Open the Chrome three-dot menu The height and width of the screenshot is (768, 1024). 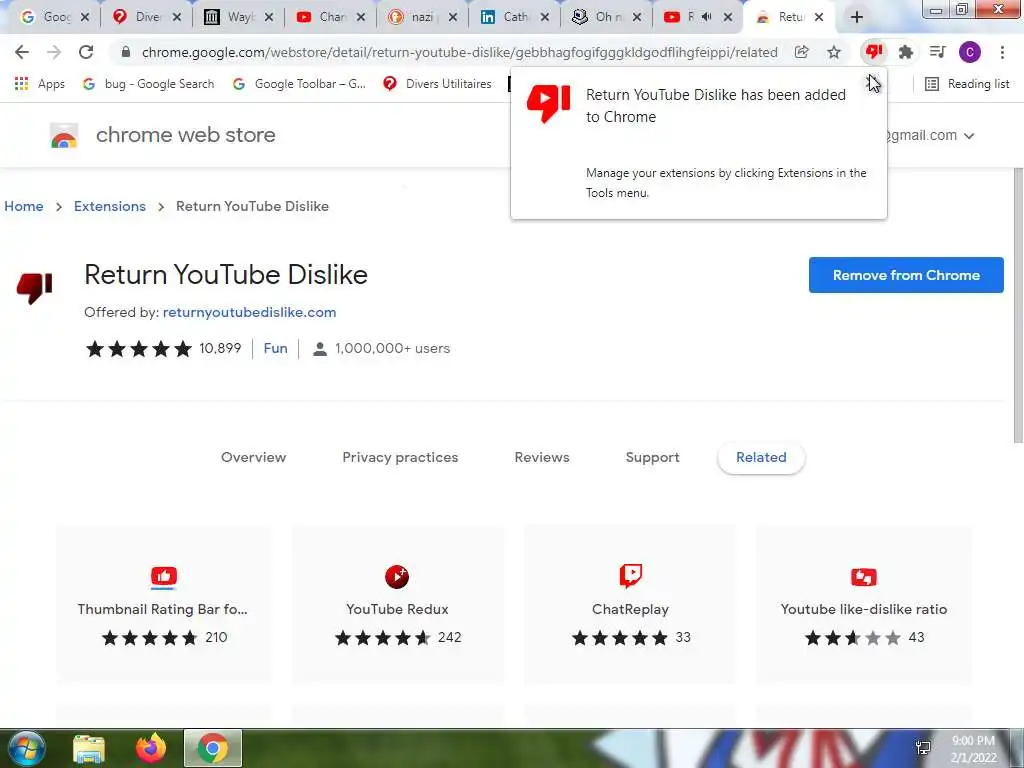tap(1002, 52)
